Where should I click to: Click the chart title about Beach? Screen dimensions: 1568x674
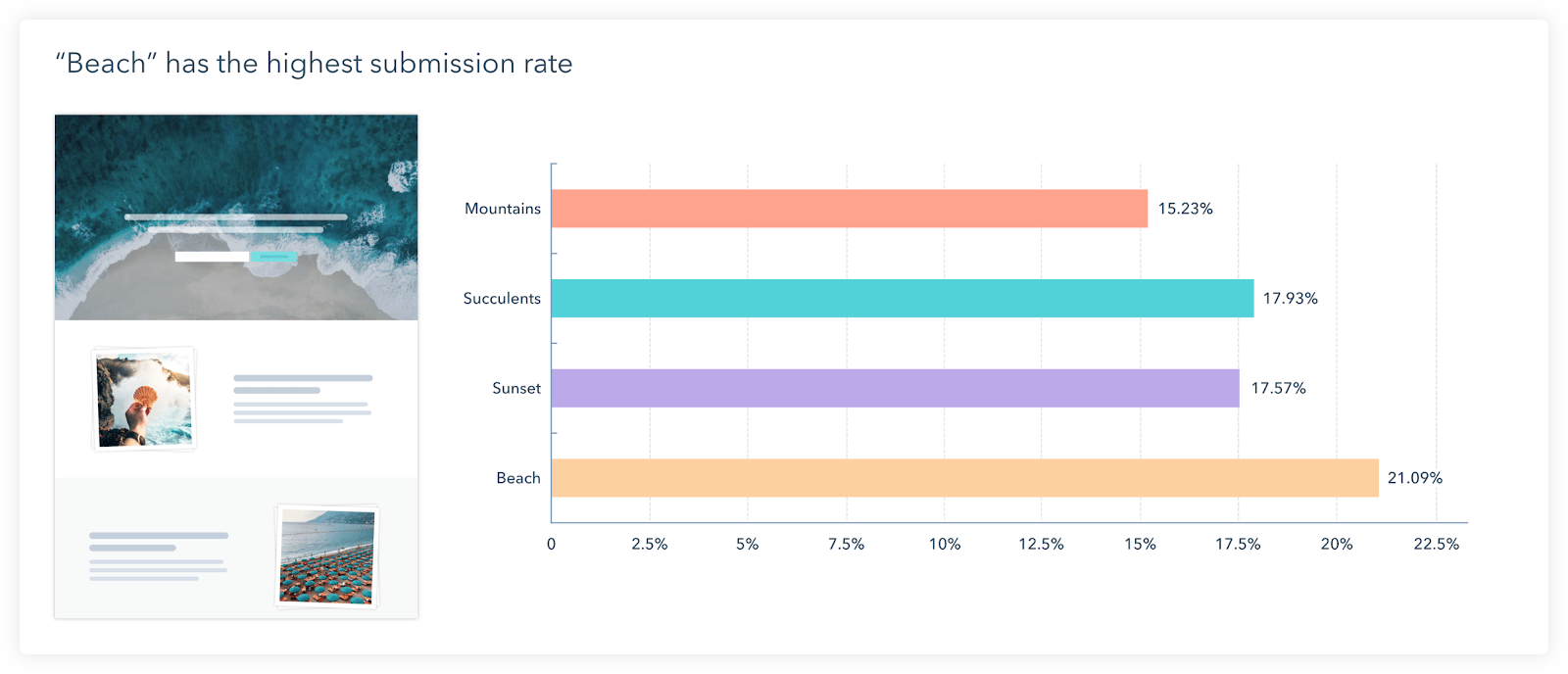(x=314, y=64)
